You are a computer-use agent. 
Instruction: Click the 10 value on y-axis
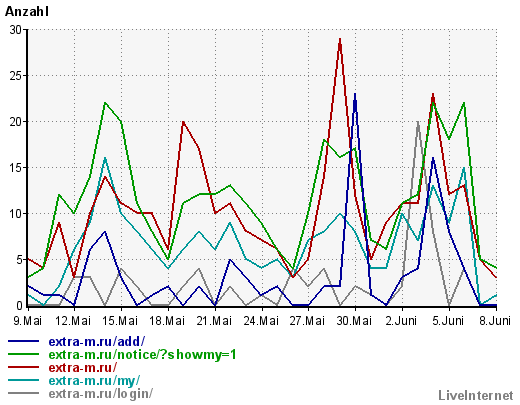[x=15, y=214]
